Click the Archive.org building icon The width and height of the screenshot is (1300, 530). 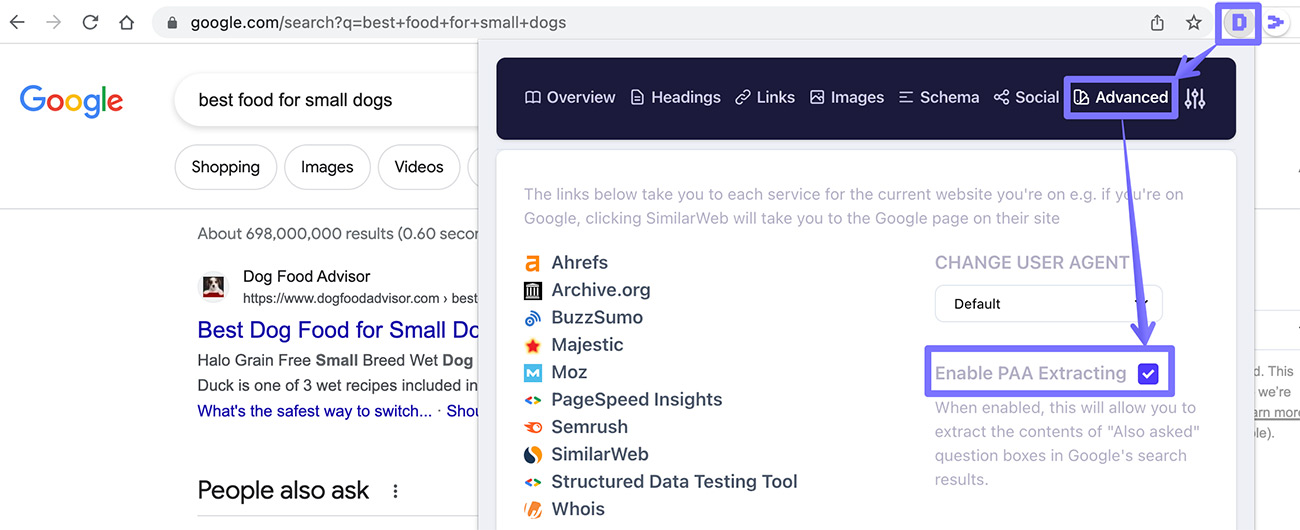pyautogui.click(x=532, y=290)
